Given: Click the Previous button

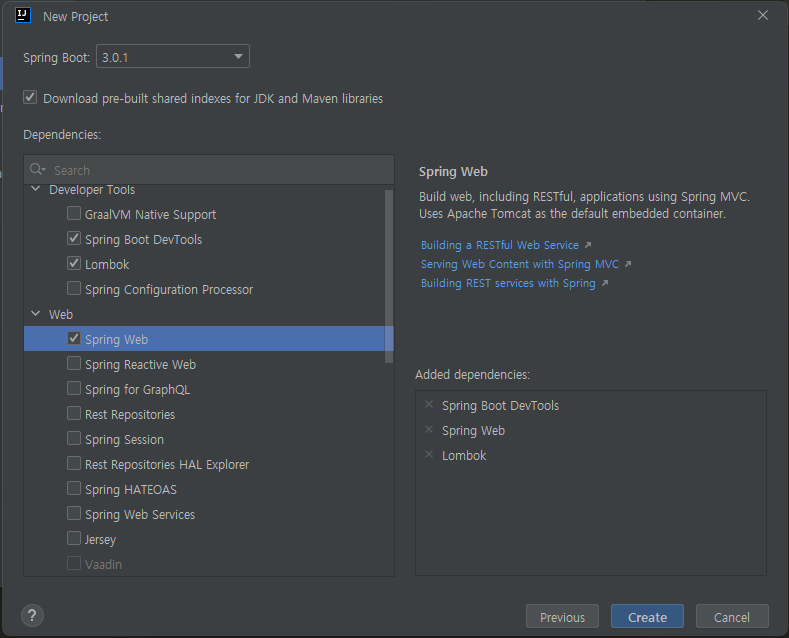Looking at the screenshot, I should pyautogui.click(x=563, y=616).
